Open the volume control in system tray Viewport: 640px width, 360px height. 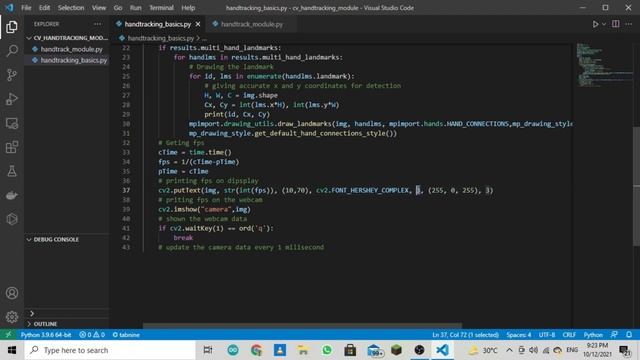click(533, 350)
